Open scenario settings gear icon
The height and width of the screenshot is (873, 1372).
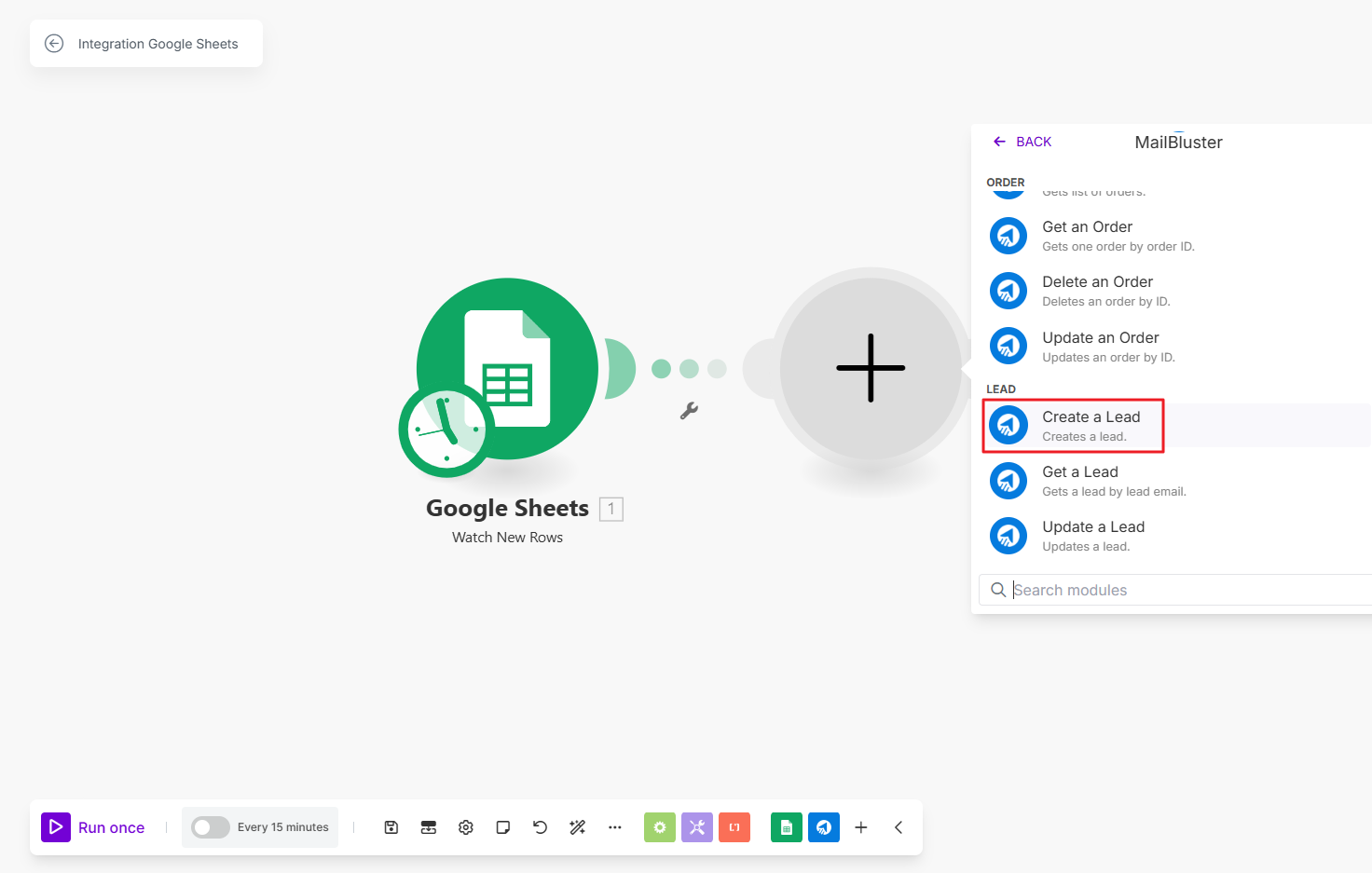(466, 827)
